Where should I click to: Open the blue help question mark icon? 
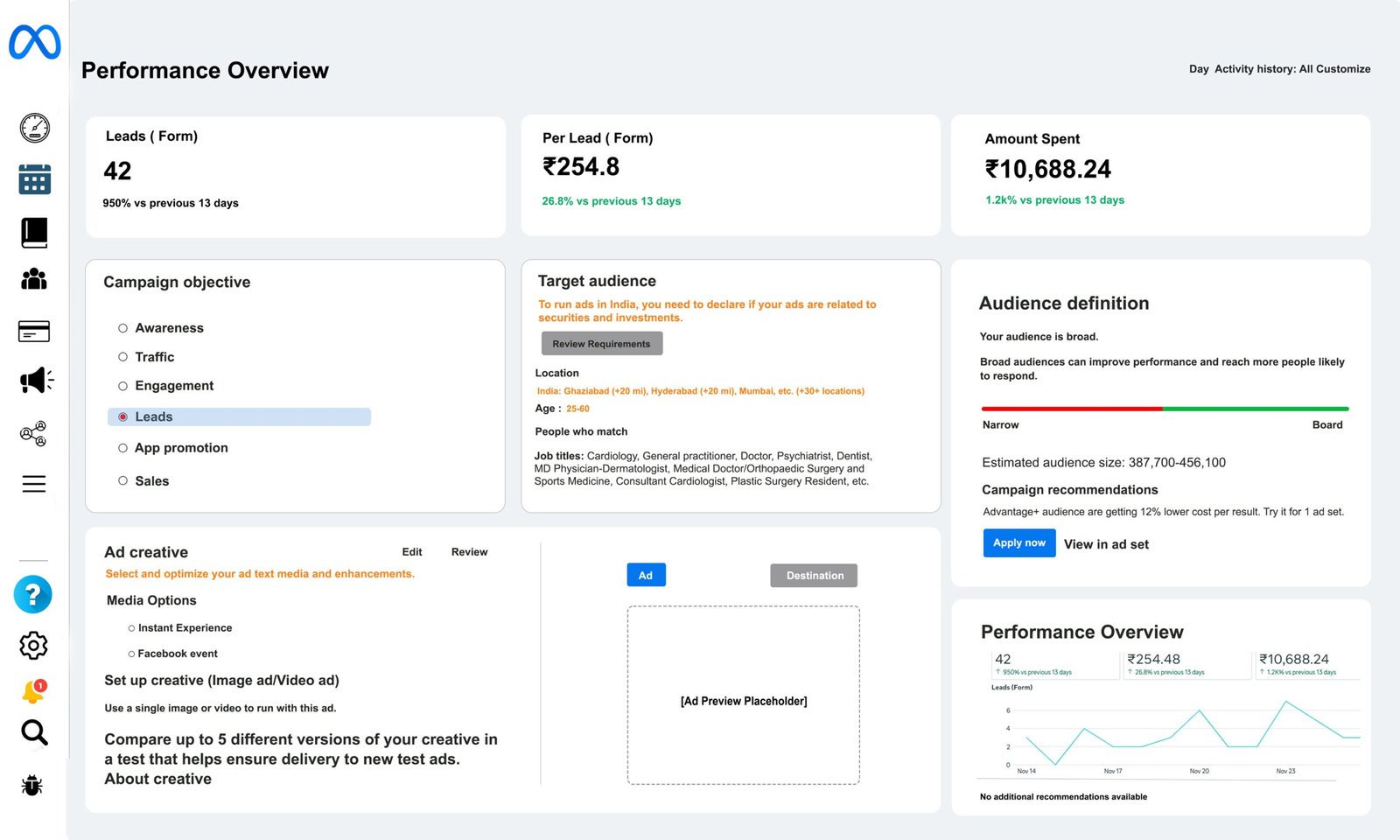pyautogui.click(x=33, y=595)
